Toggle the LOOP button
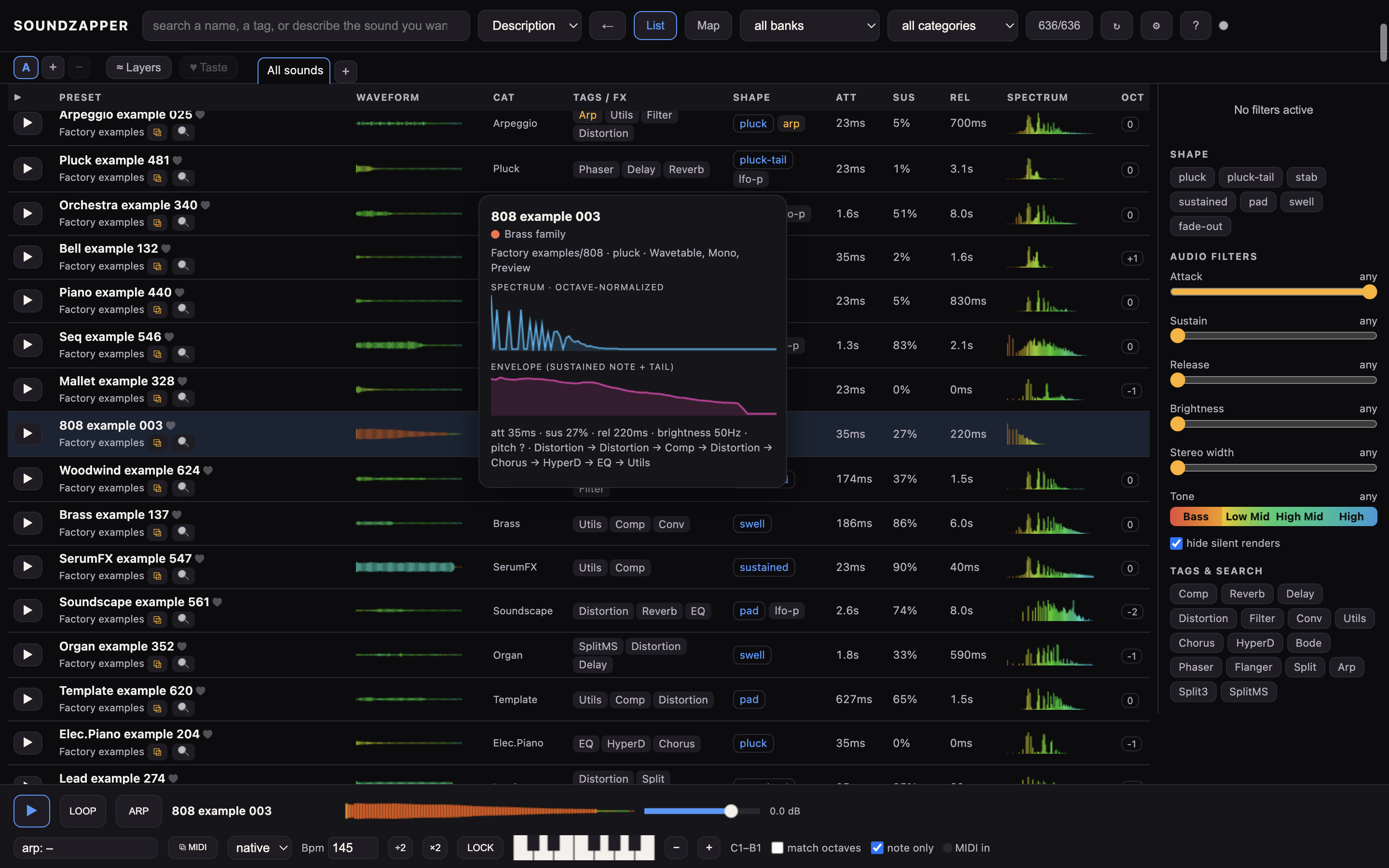 [x=82, y=811]
